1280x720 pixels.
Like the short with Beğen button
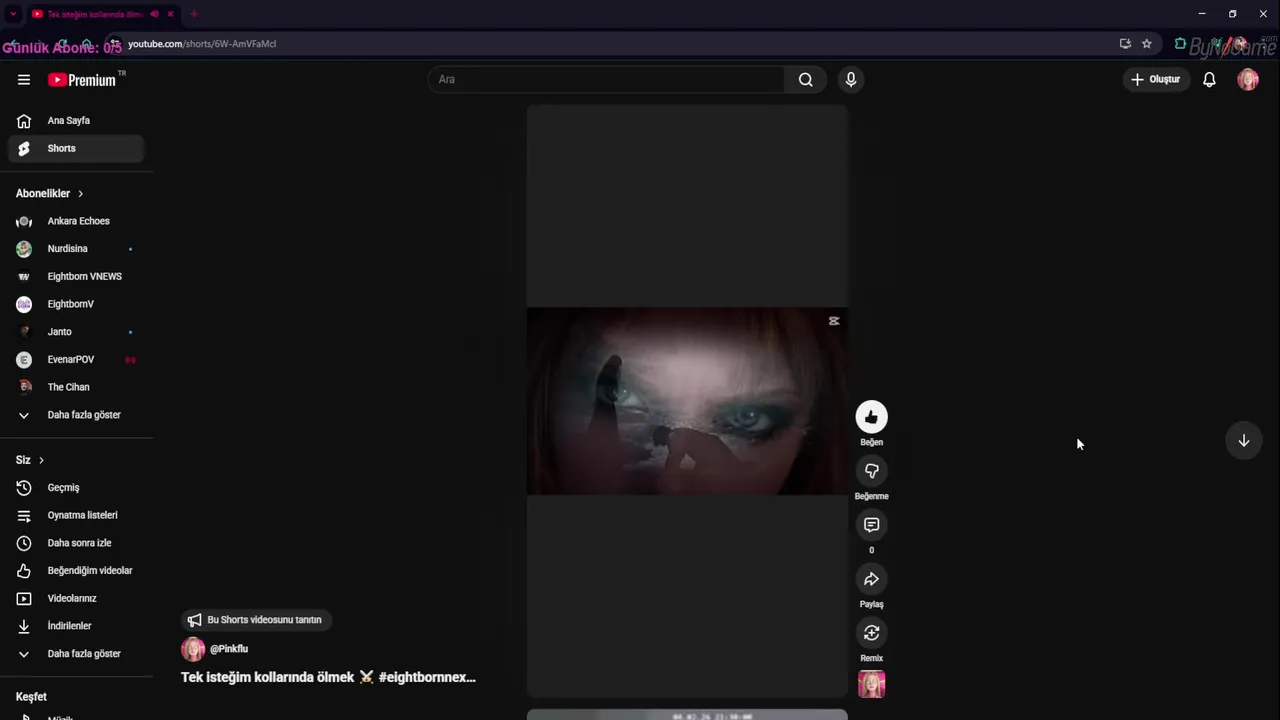871,417
